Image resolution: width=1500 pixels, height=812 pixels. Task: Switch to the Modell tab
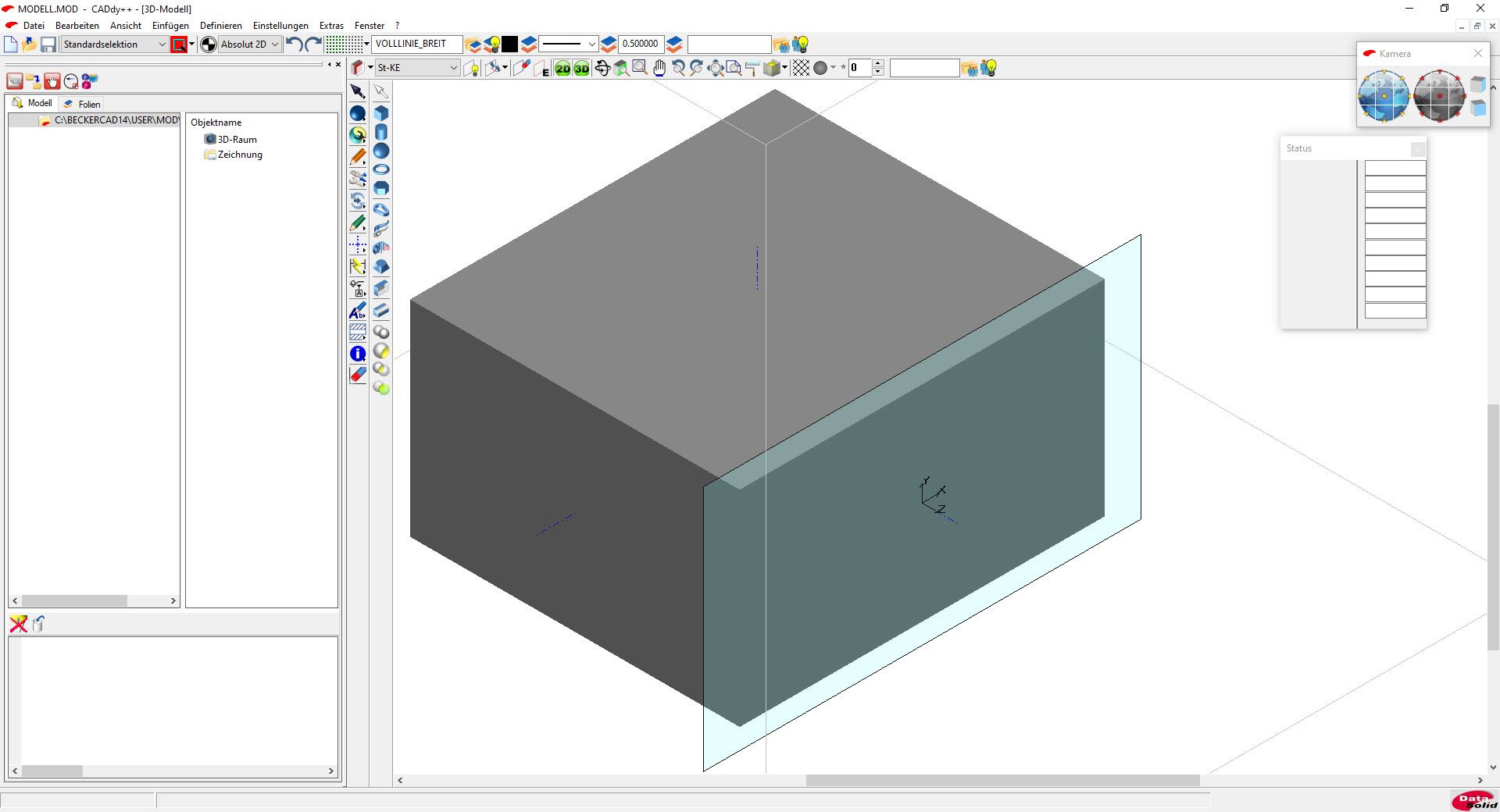point(32,103)
